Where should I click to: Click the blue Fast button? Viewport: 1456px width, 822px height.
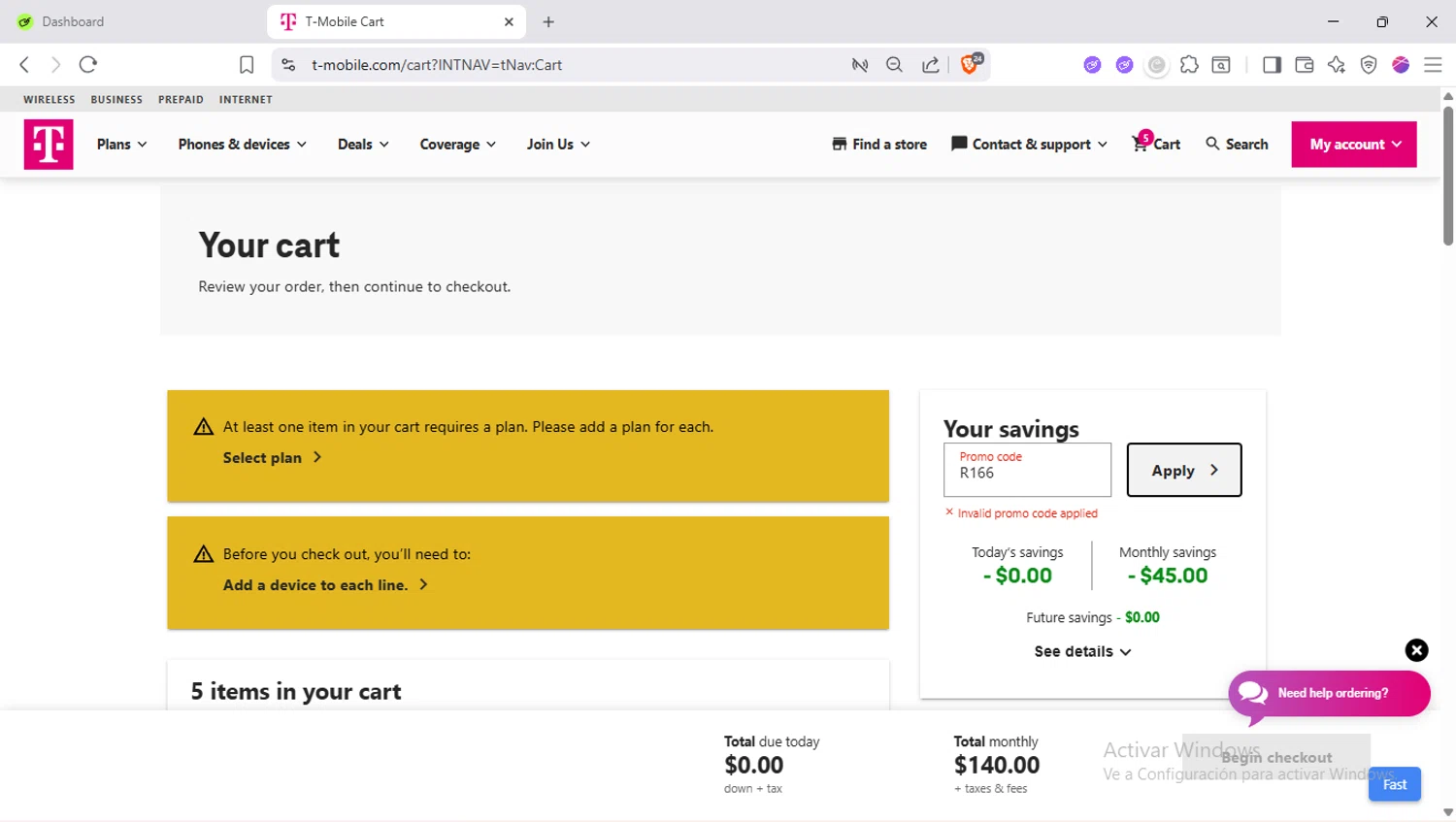point(1395,784)
